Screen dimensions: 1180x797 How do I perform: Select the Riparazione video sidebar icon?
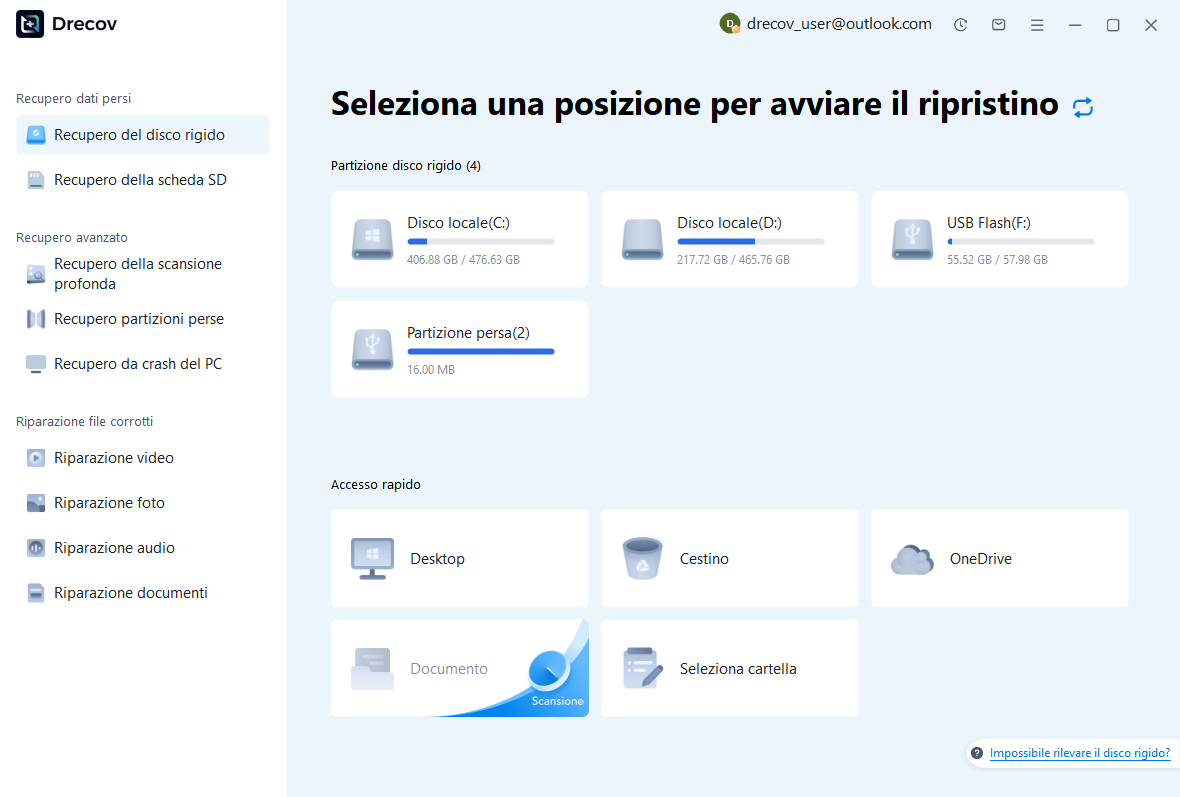coord(34,457)
